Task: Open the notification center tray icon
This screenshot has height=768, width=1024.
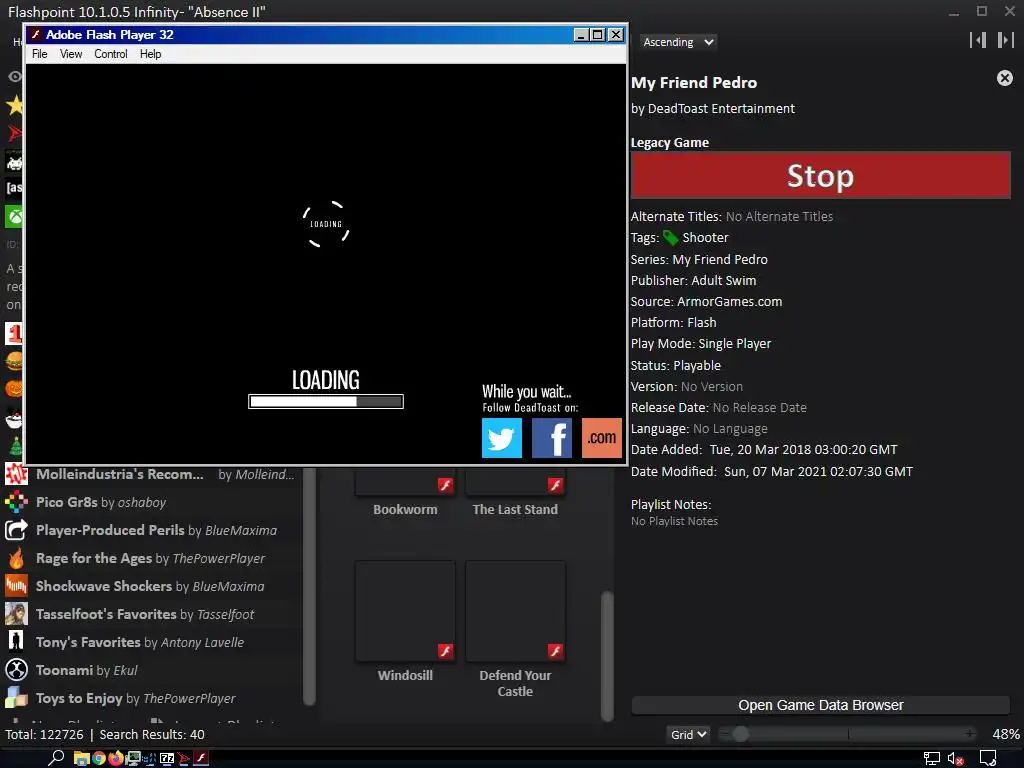Action: (989, 759)
